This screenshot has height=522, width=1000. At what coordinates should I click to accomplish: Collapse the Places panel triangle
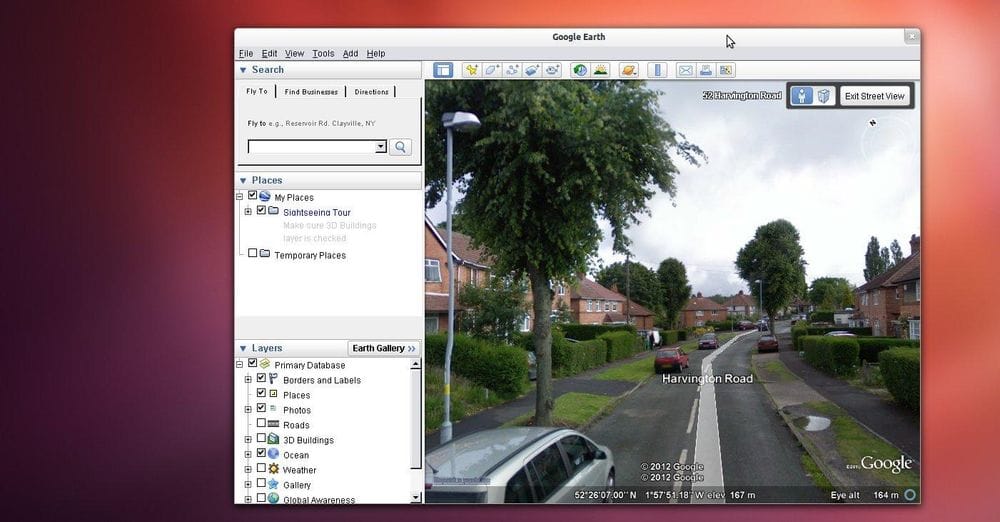(x=243, y=181)
